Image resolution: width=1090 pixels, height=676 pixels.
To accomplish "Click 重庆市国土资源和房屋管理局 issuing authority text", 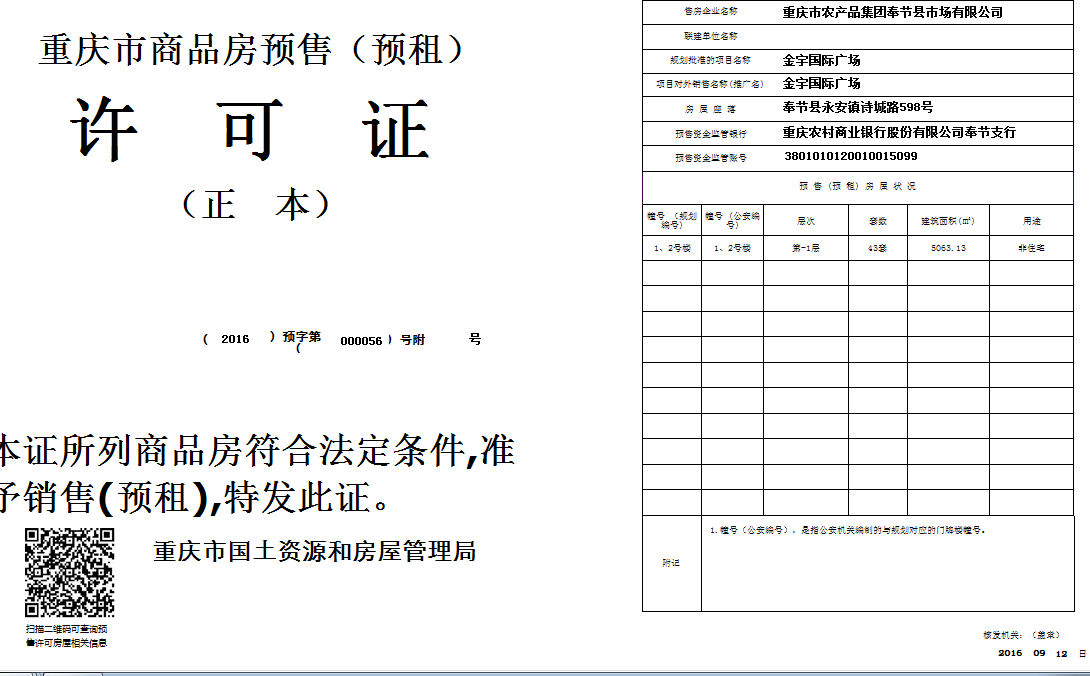I will pyautogui.click(x=314, y=551).
